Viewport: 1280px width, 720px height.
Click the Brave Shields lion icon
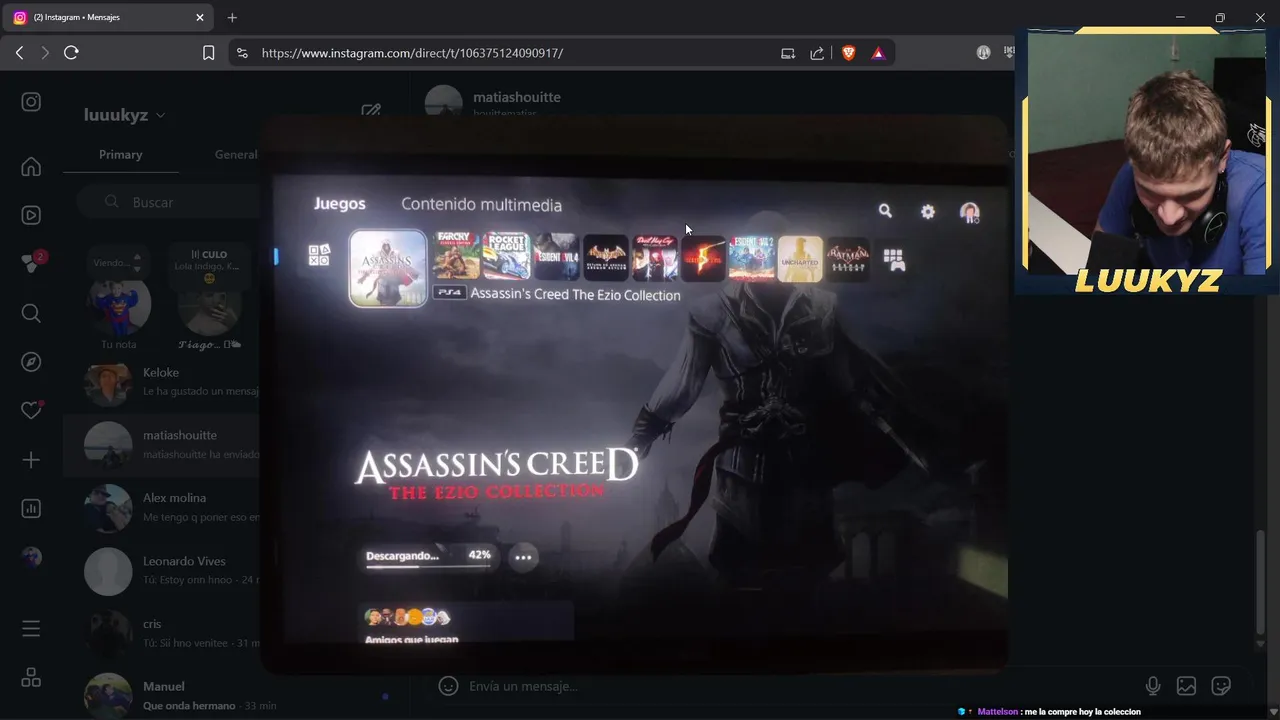(849, 53)
